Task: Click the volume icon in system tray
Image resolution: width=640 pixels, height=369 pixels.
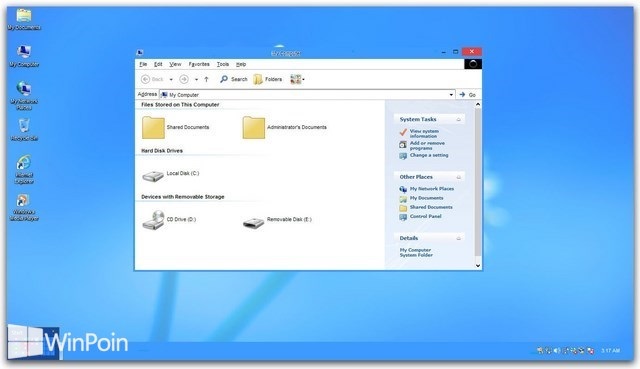Action: coord(557,350)
